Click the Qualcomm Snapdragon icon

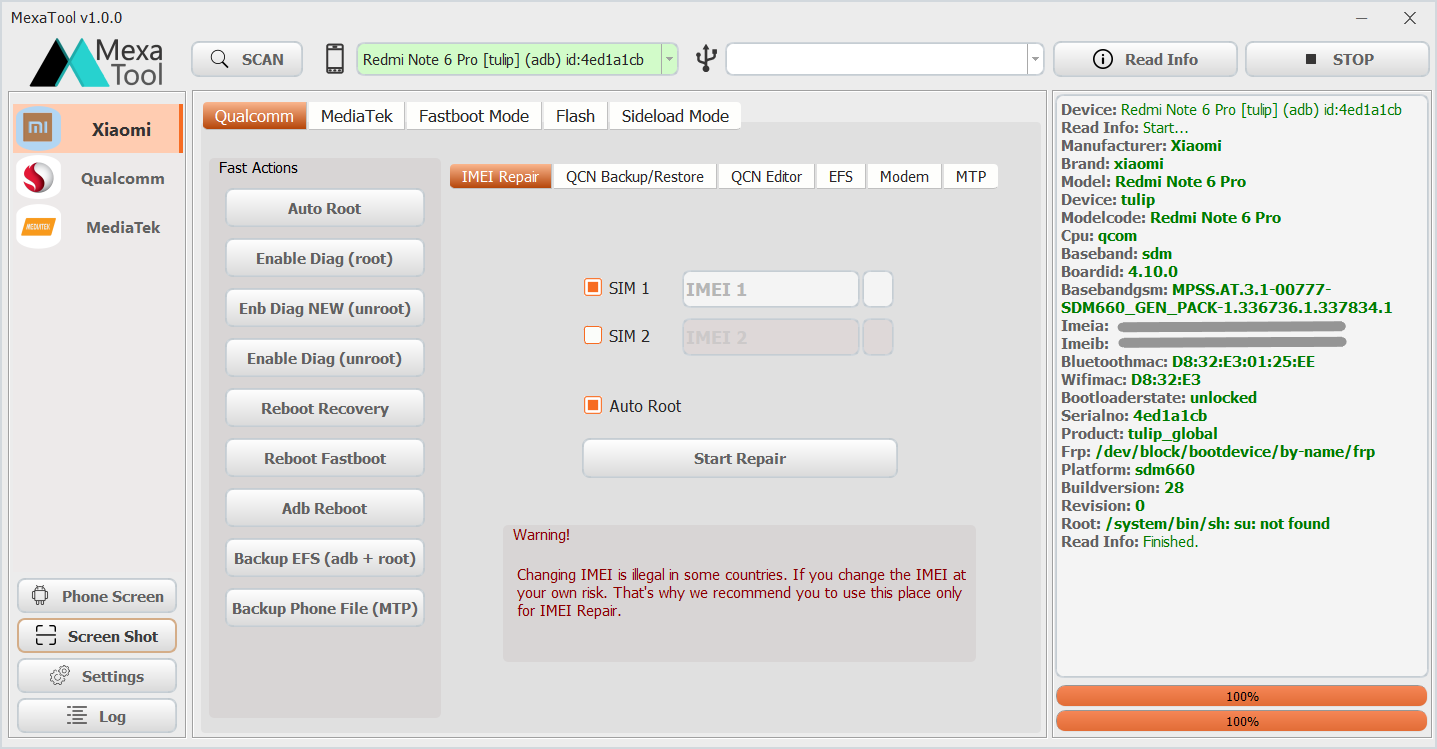click(39, 178)
